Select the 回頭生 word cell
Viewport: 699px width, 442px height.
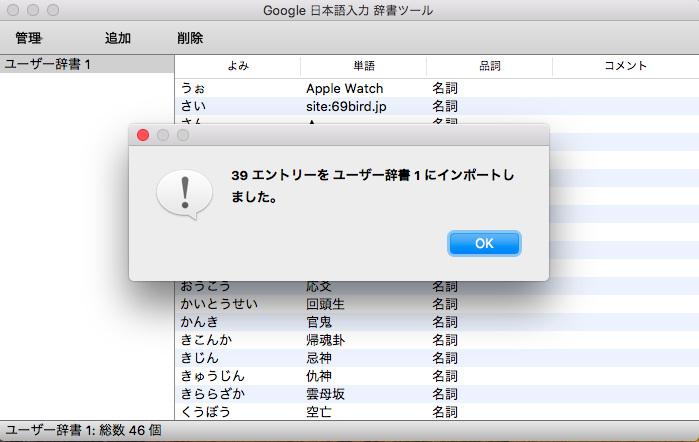coord(364,304)
